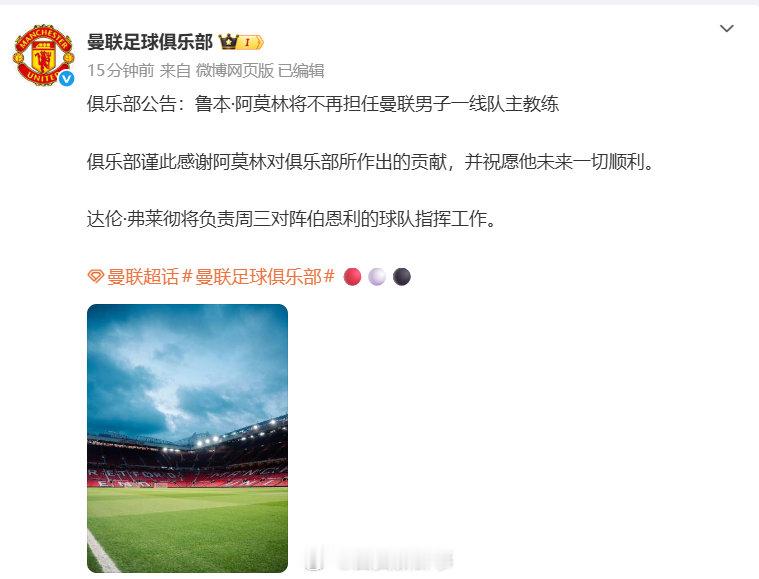Open #曼联足球俱乐部# hashtag
The width and height of the screenshot is (759, 579).
click(258, 277)
